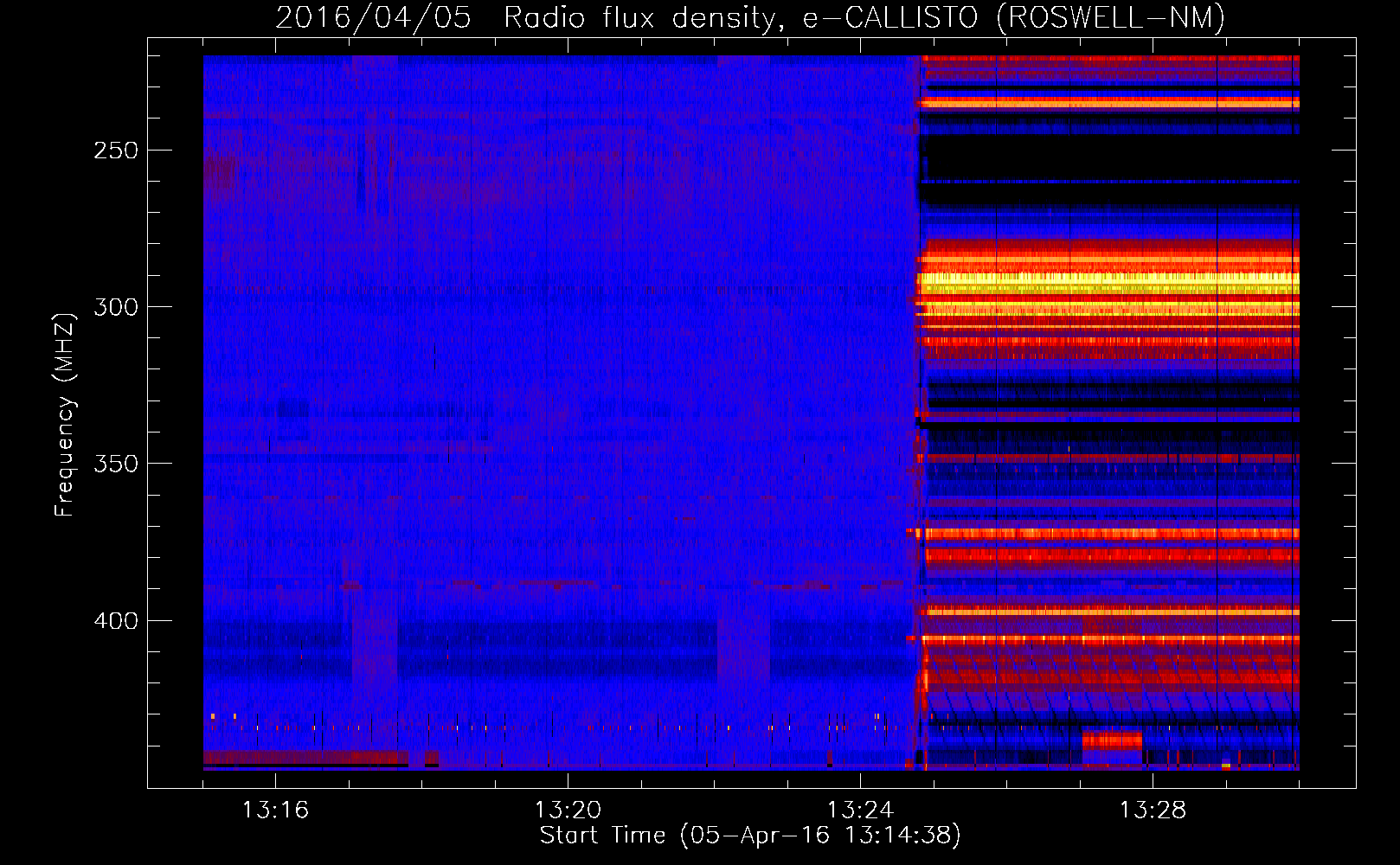Click the 13:16 time tick label

275,811
